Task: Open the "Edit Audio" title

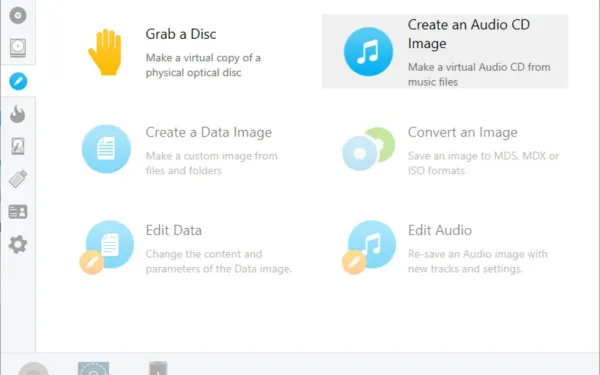Action: pos(440,230)
